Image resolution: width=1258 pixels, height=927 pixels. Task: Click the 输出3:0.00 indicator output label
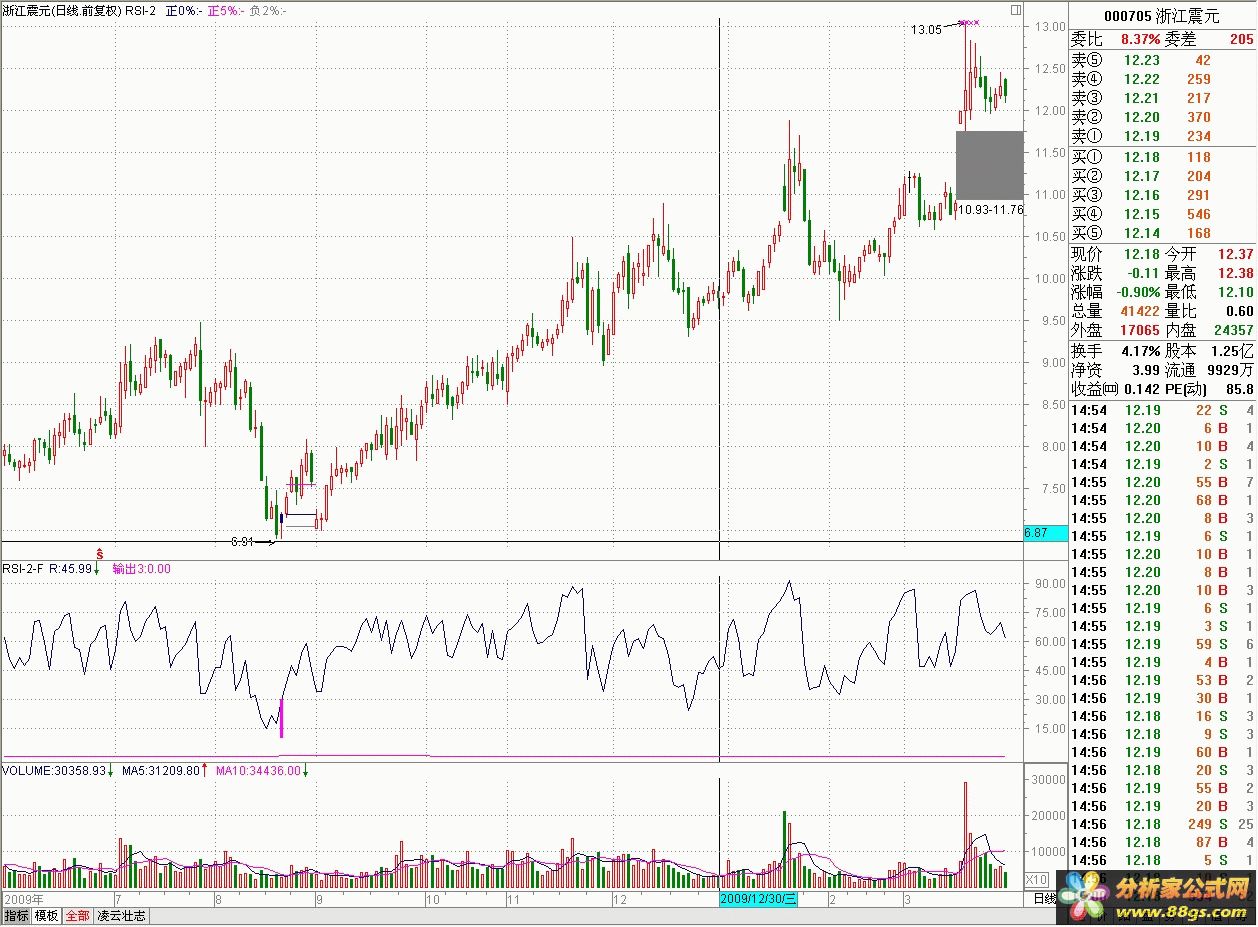(x=141, y=568)
